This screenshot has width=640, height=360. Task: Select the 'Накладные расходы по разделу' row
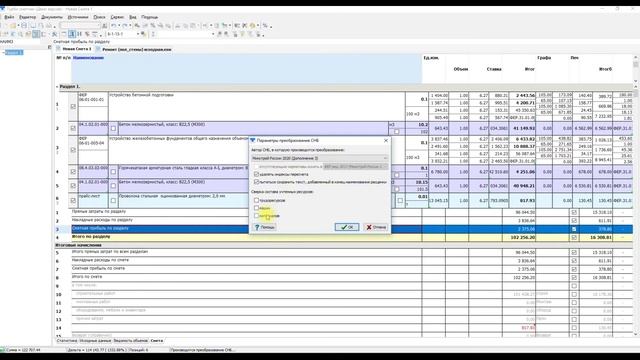coord(344,220)
